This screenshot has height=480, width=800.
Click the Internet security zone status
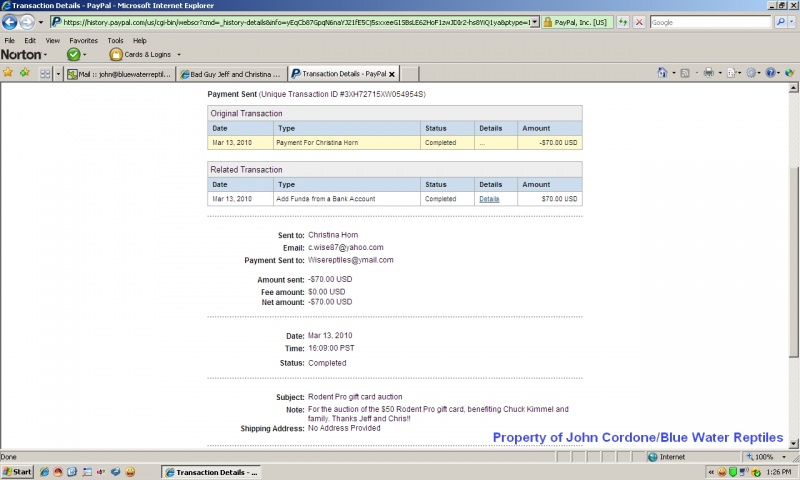point(667,457)
